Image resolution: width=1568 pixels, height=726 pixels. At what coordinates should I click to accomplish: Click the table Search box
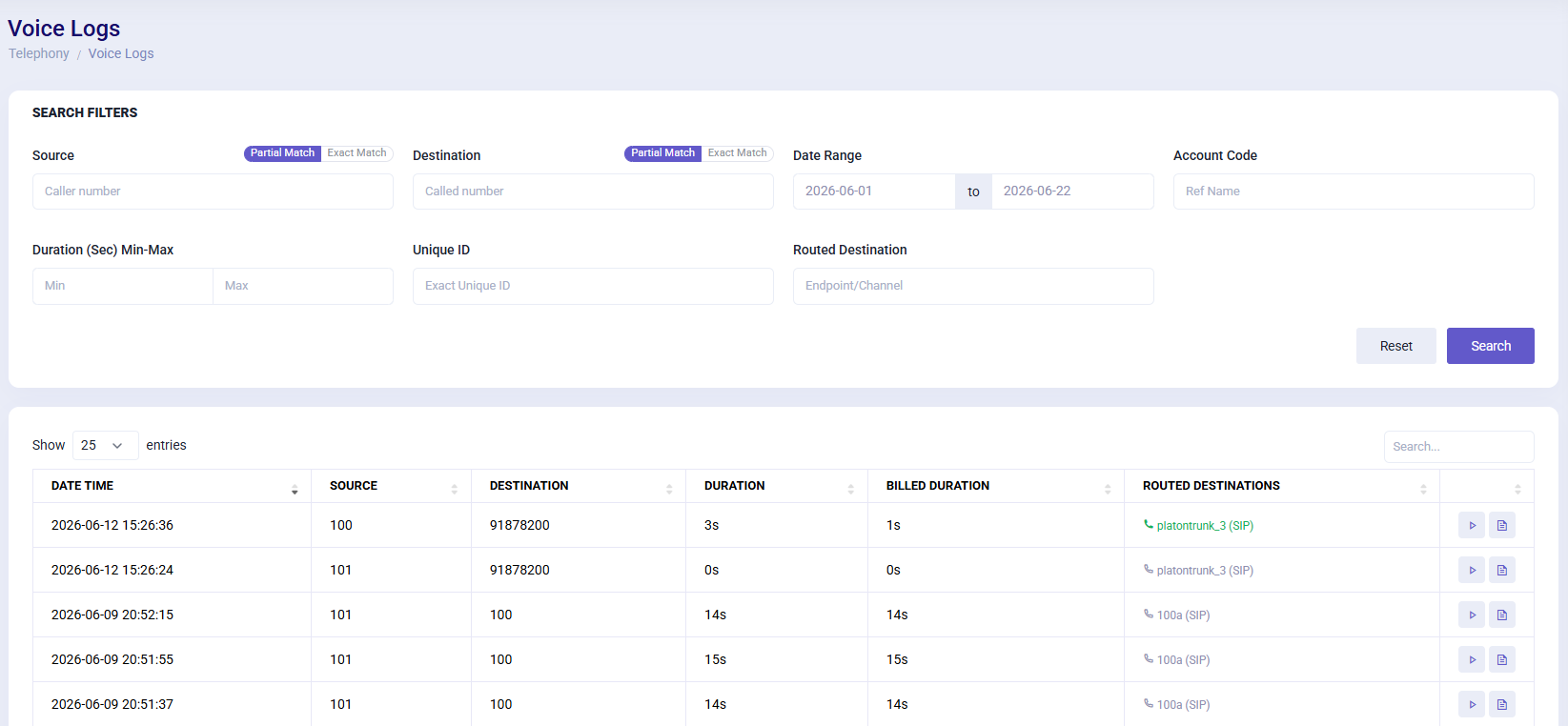tap(1459, 446)
